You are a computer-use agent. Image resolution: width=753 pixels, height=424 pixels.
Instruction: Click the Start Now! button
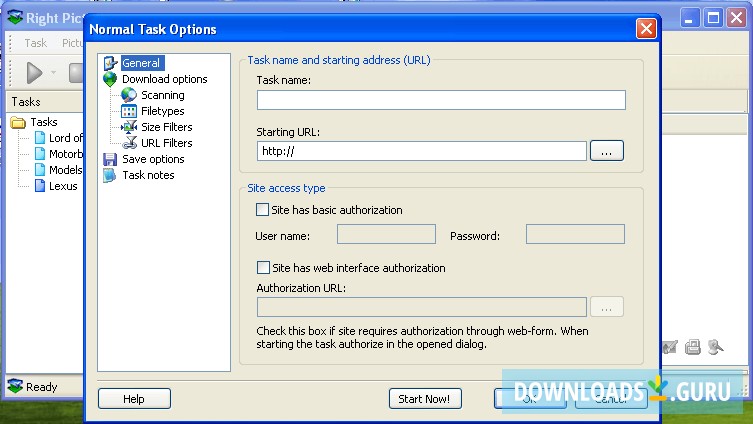(425, 399)
